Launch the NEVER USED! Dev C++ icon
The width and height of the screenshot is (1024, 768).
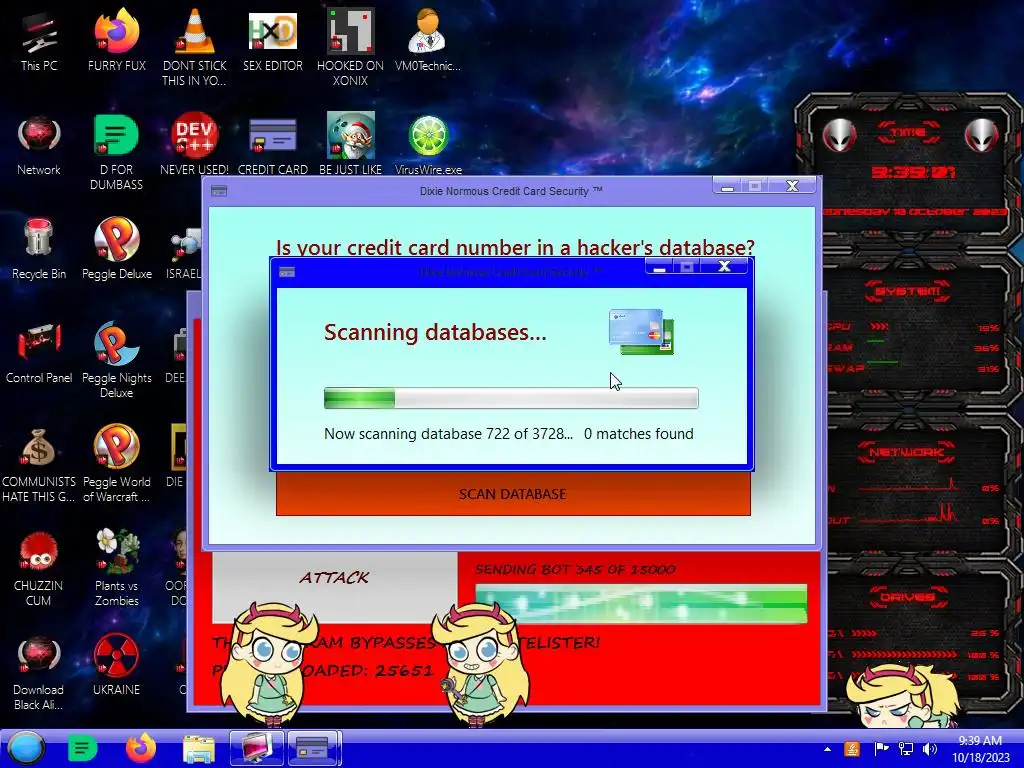(194, 145)
